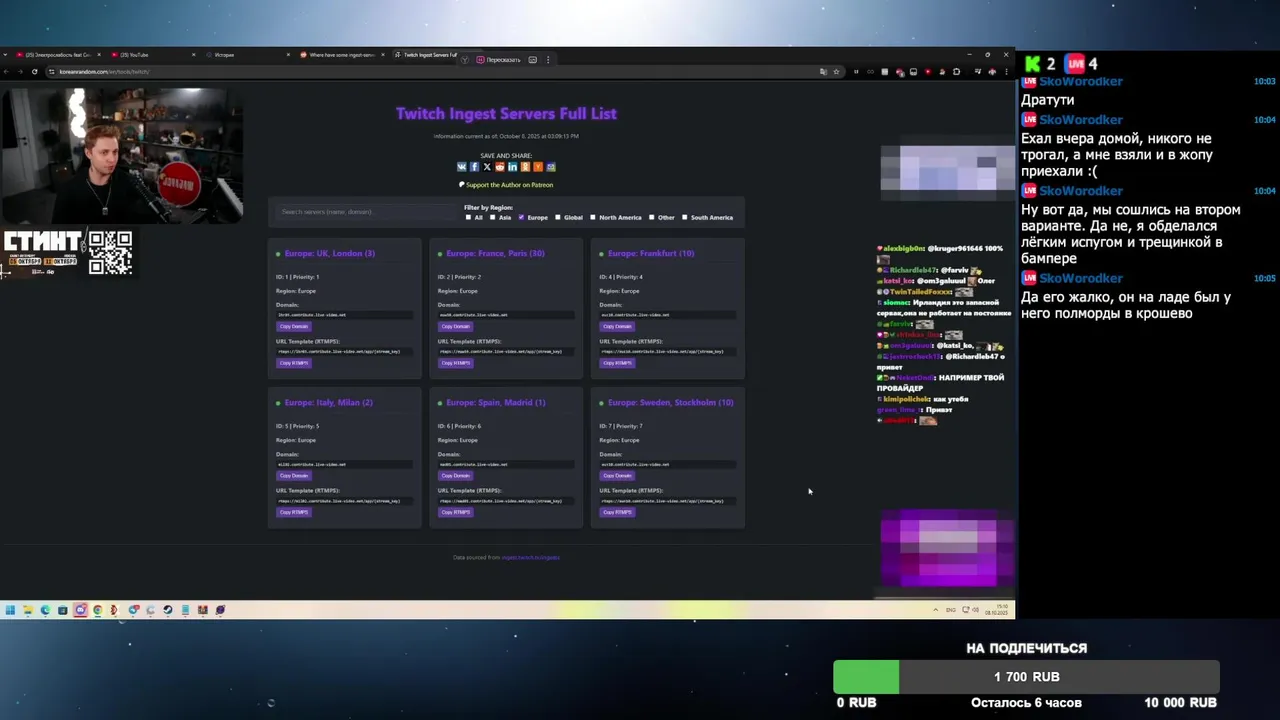Focus the Search servers input field
Screen dimensions: 1280x720
[x=366, y=212]
